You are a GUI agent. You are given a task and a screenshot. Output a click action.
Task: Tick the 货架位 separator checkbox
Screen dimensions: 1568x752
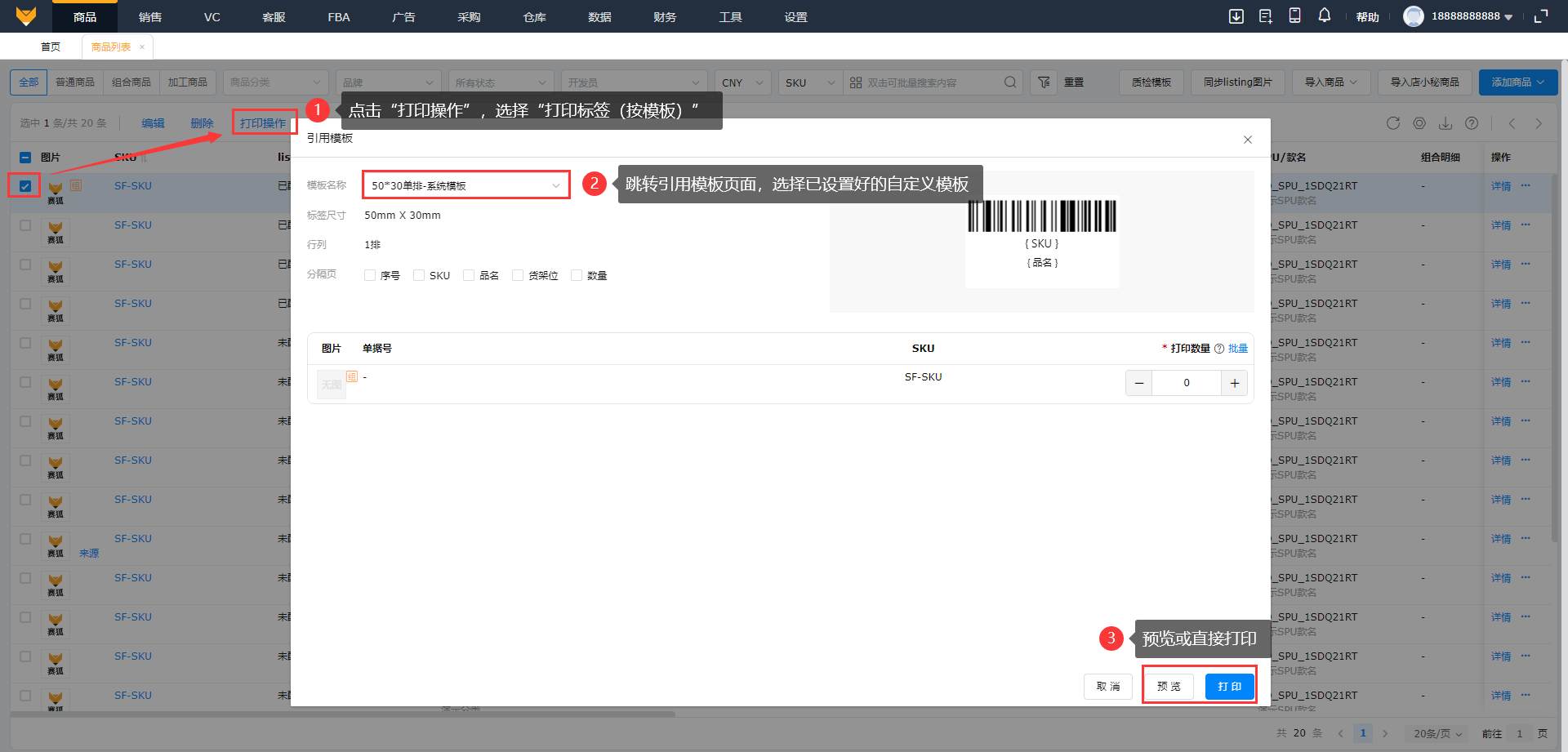[518, 275]
